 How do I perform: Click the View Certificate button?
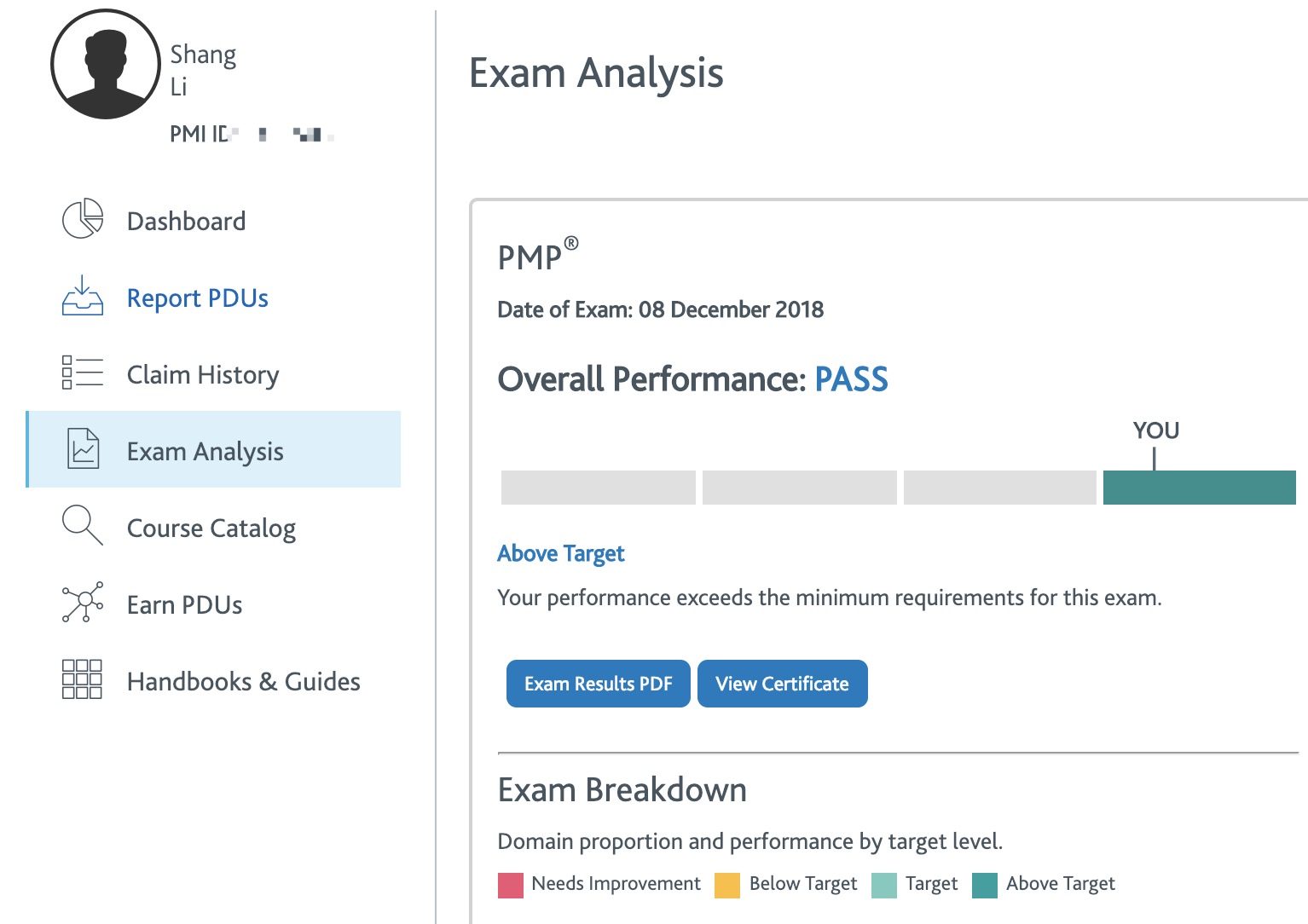coord(783,684)
